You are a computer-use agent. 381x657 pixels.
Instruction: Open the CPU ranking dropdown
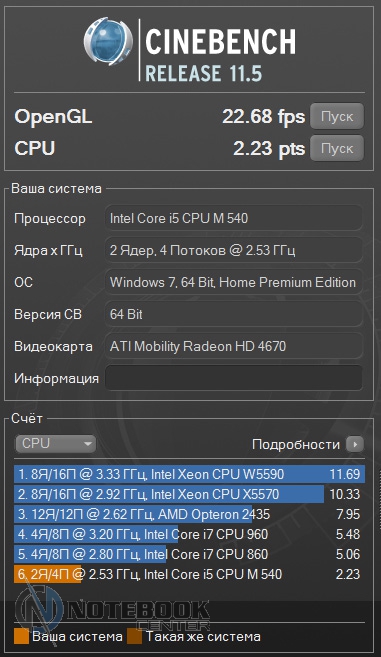(x=55, y=444)
